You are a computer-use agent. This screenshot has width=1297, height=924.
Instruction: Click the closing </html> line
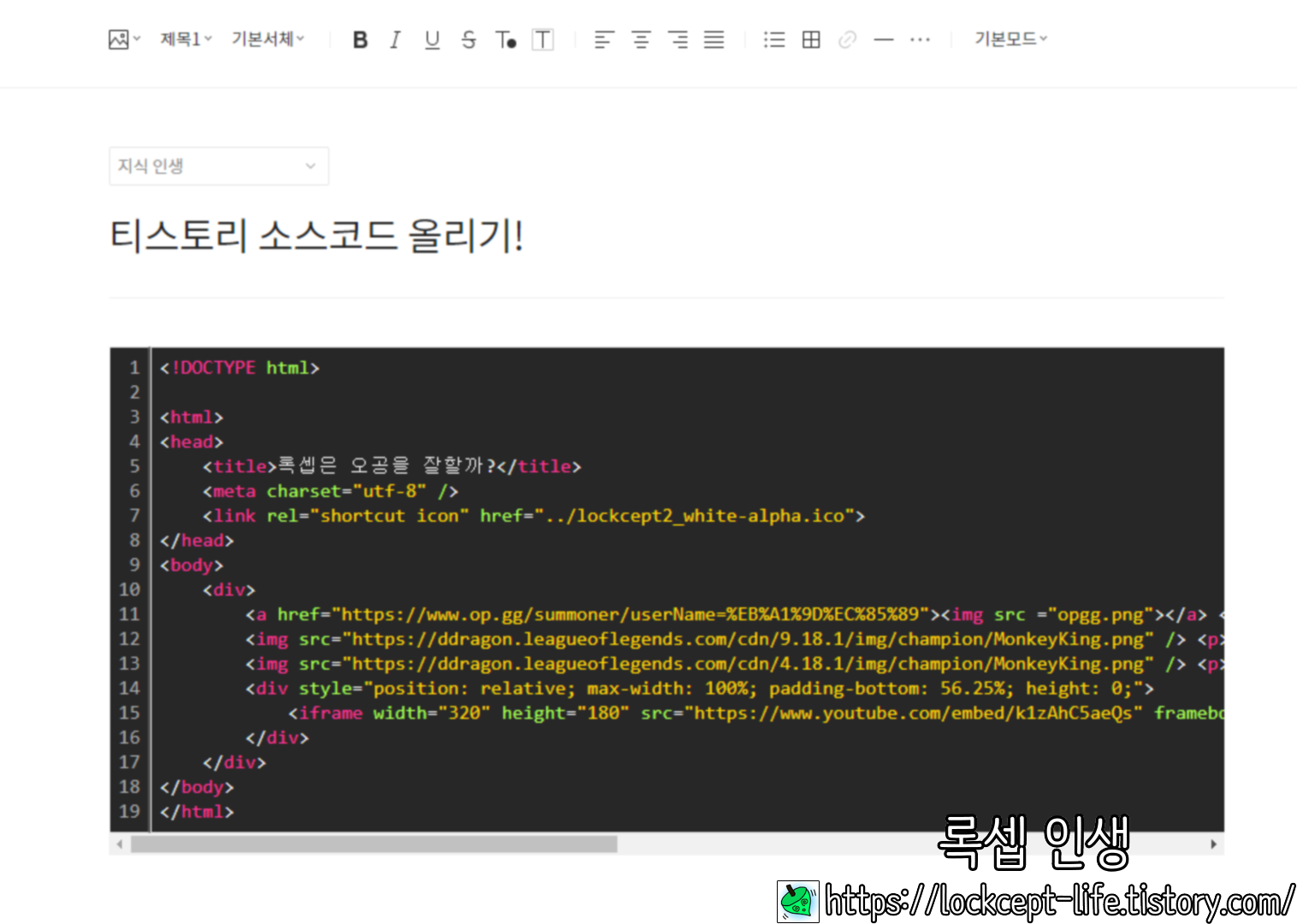pos(197,811)
